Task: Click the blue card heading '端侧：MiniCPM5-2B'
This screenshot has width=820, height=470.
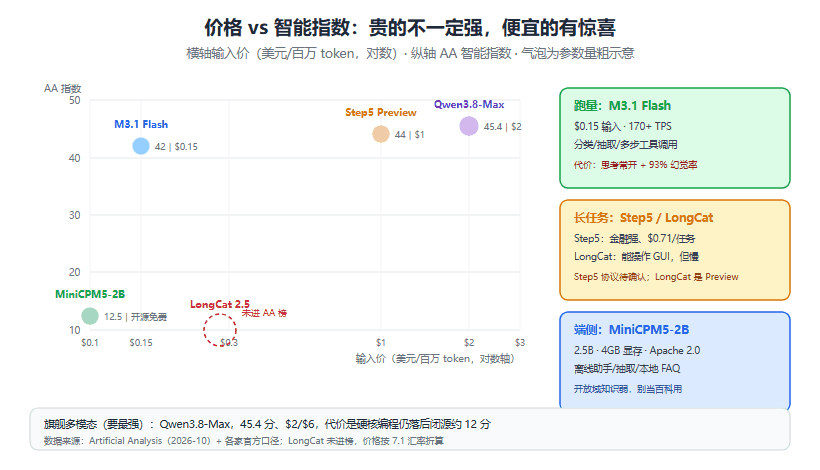Action: (631, 329)
